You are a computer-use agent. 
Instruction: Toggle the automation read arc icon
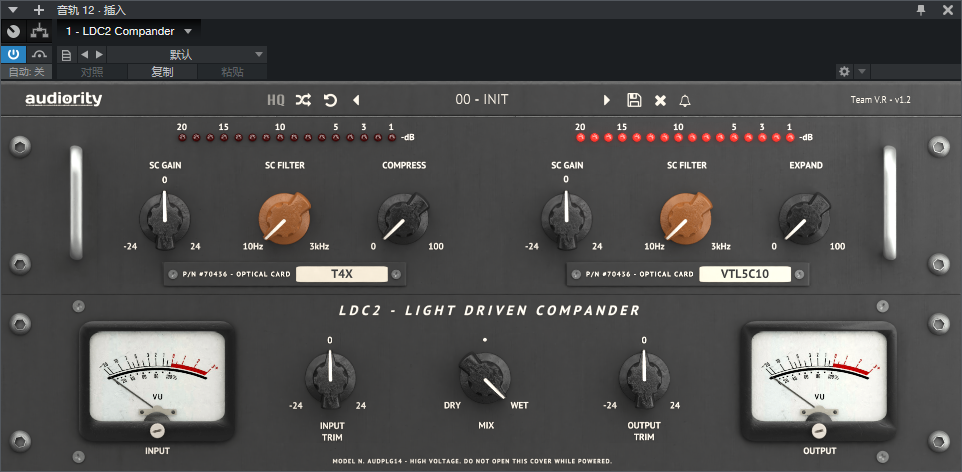pyautogui.click(x=40, y=54)
